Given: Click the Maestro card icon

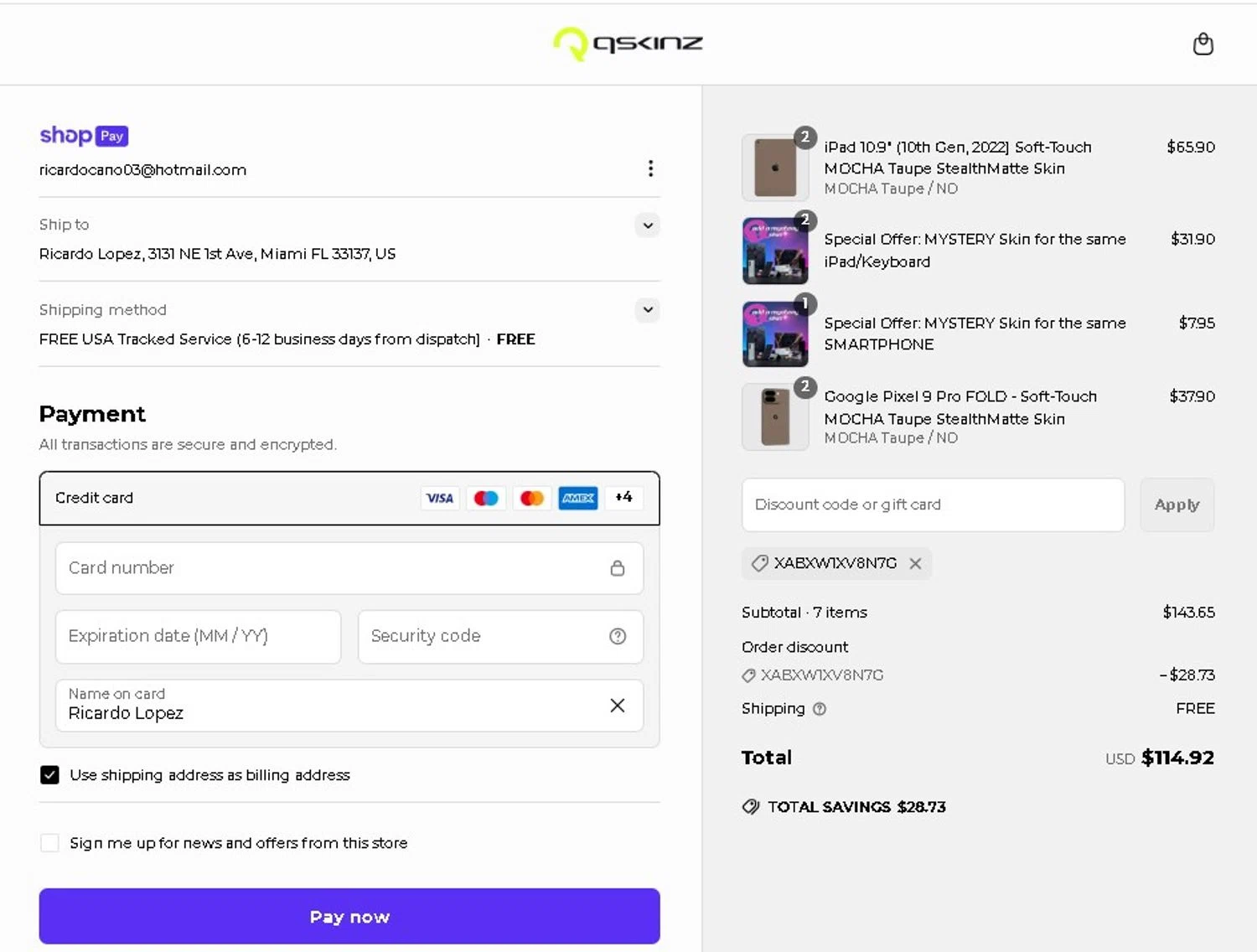Looking at the screenshot, I should (x=486, y=498).
